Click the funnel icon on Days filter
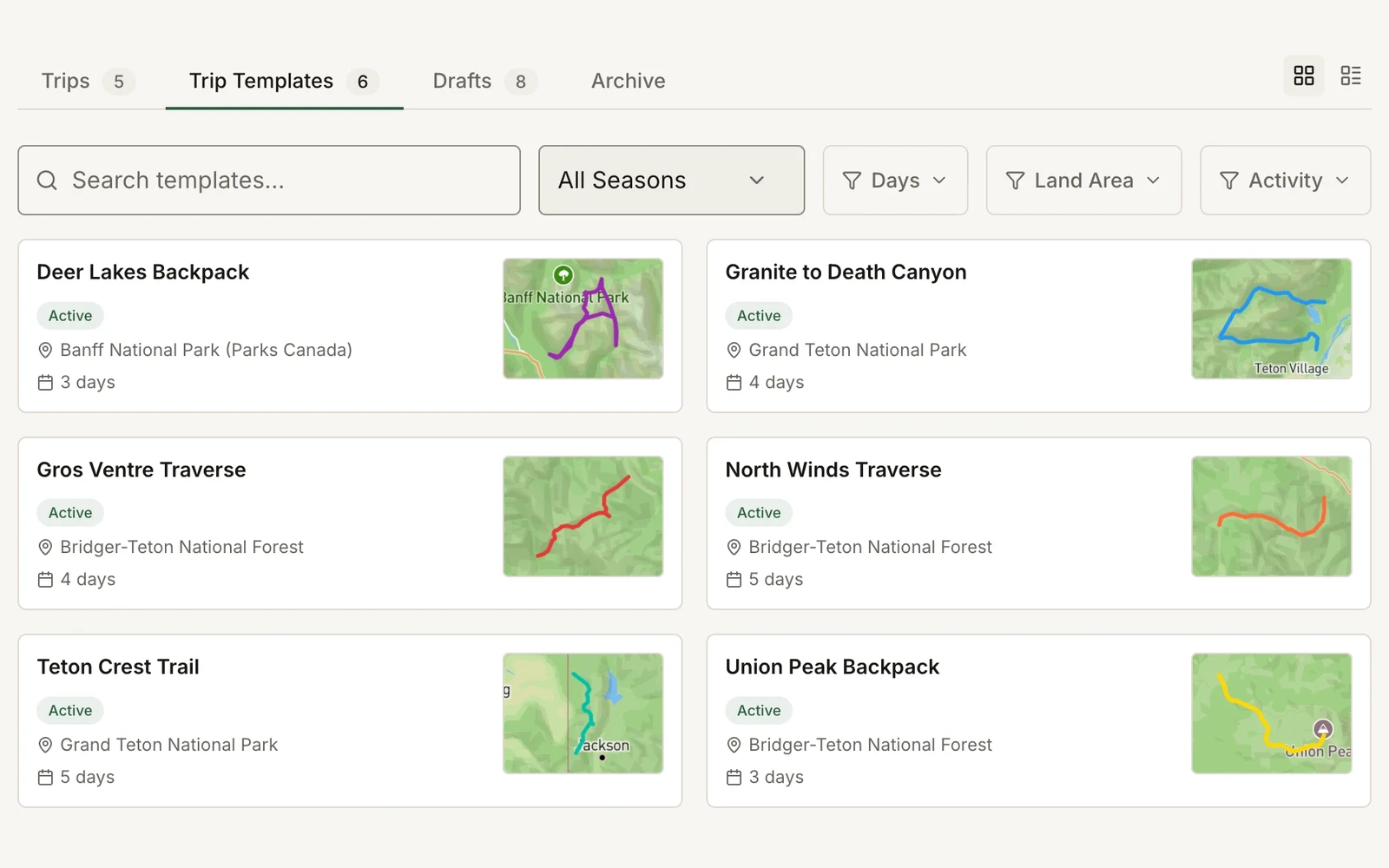 852,181
